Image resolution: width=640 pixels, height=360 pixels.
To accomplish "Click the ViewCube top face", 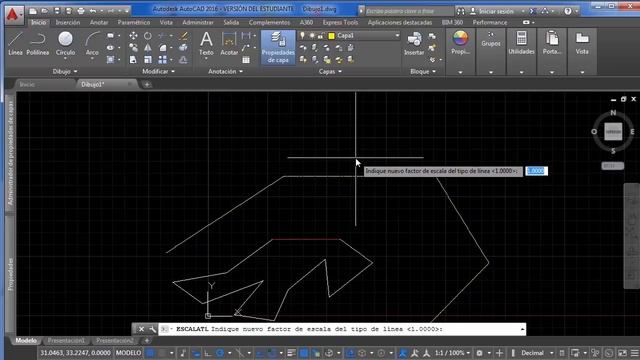I will click(613, 131).
